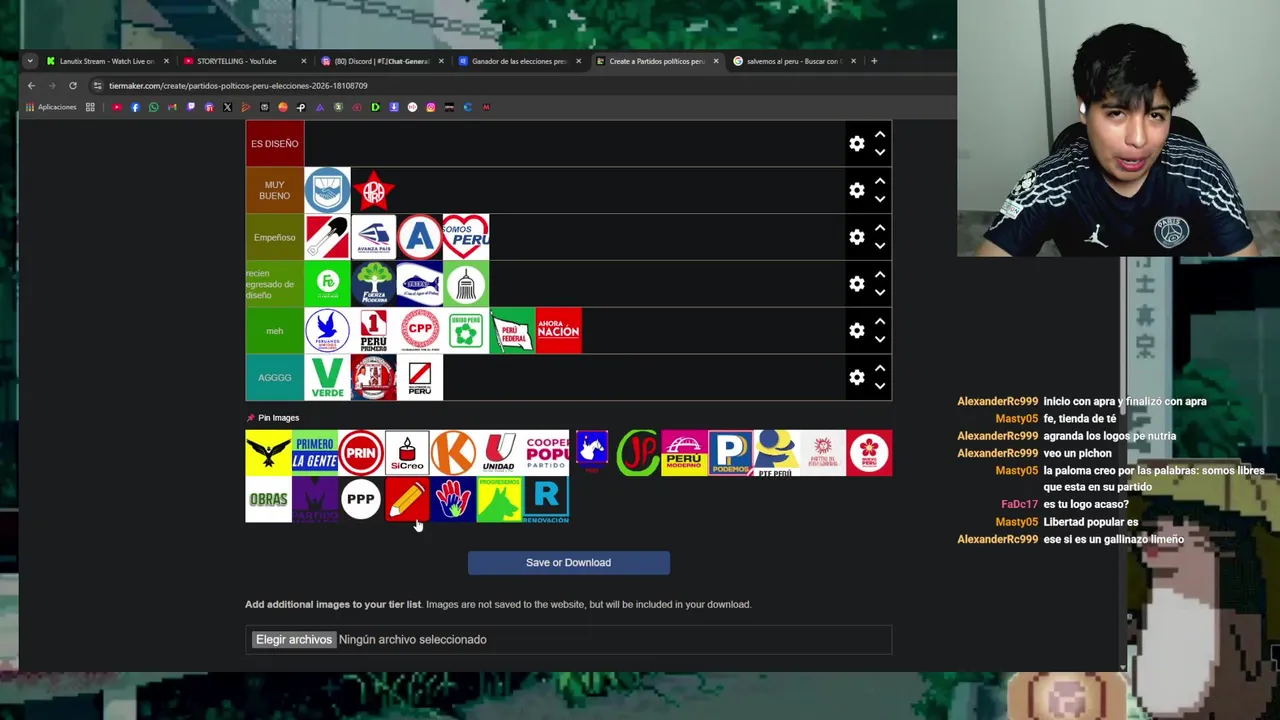Move AGGGG tier down arrow
Screen dimensions: 1280x720
click(880, 386)
